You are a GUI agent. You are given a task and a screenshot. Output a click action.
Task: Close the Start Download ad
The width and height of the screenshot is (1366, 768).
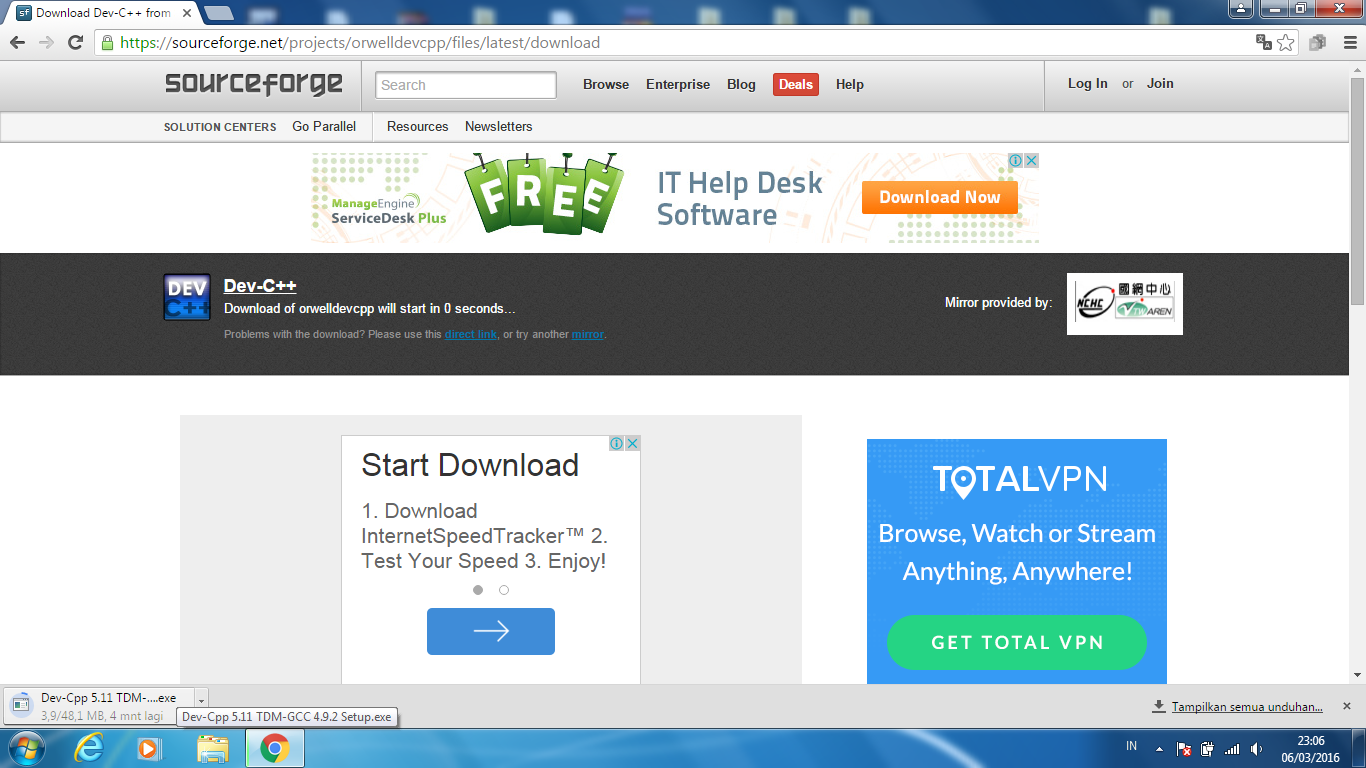pyautogui.click(x=633, y=443)
